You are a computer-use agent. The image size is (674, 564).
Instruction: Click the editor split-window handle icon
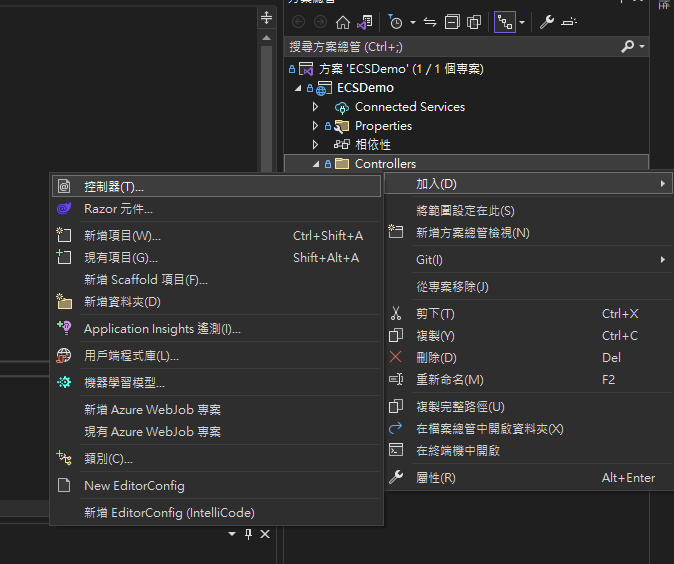tap(267, 18)
